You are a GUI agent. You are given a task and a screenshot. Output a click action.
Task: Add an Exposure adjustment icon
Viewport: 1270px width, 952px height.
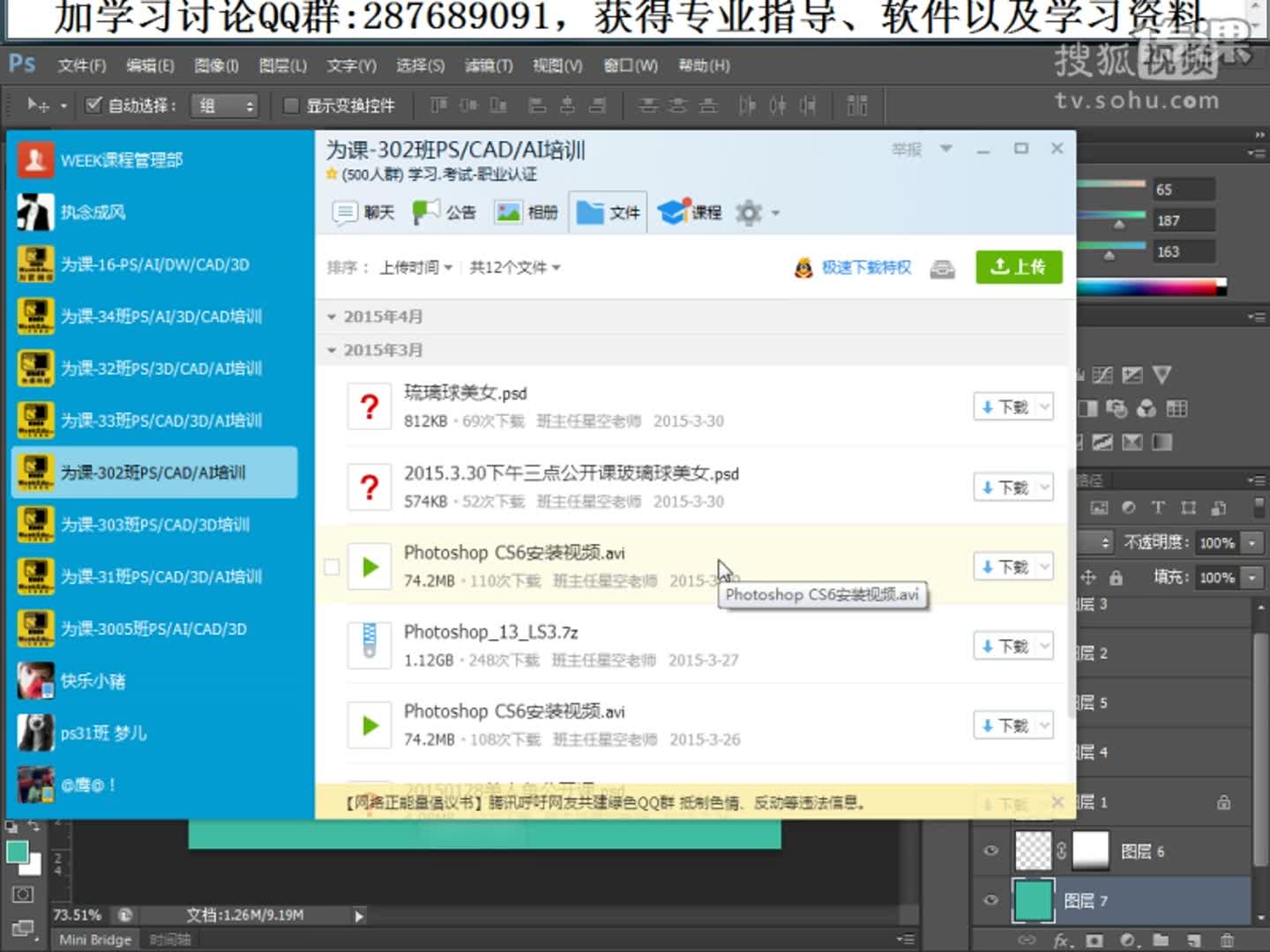(x=1132, y=376)
